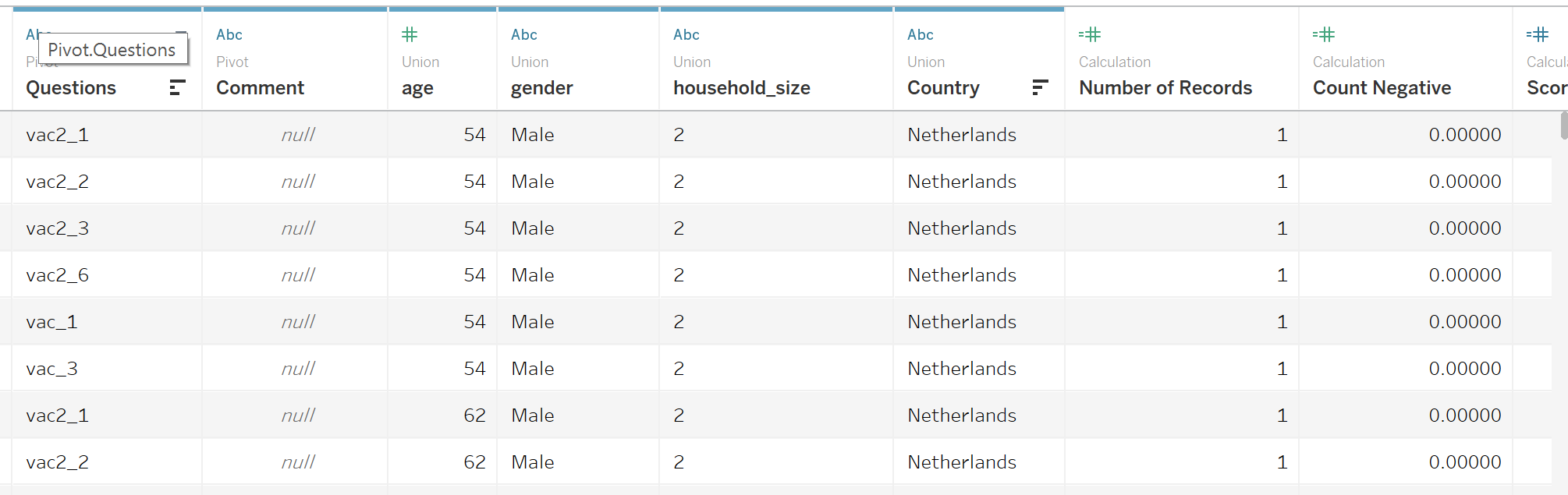The image size is (1568, 495).
Task: Select the age column header
Action: tap(417, 88)
